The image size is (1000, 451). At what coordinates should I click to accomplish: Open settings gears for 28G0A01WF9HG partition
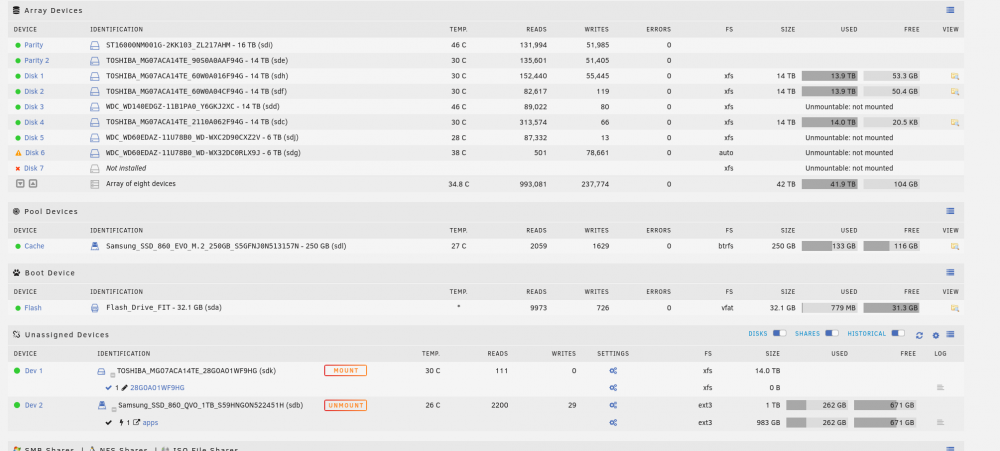(613, 387)
